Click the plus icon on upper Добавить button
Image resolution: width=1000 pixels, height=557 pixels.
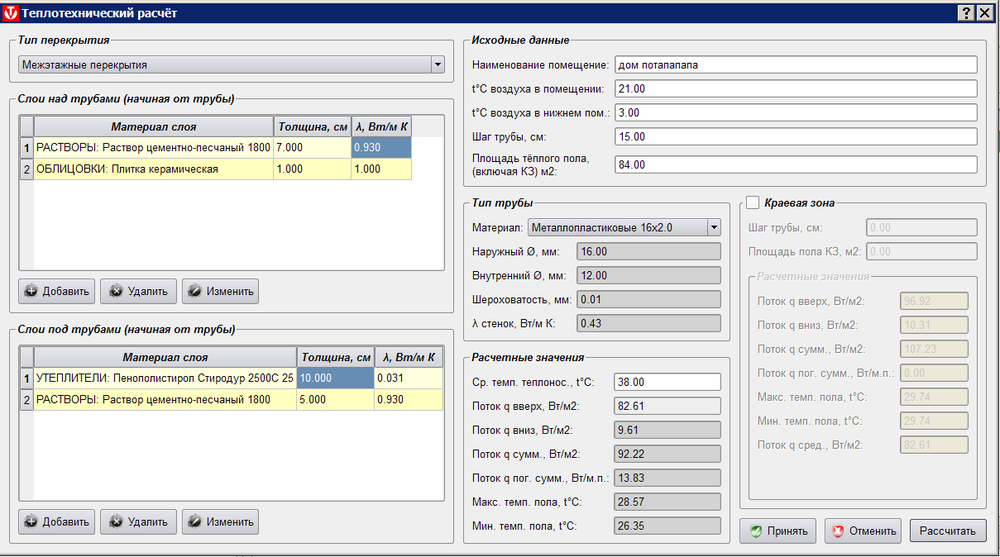30,292
